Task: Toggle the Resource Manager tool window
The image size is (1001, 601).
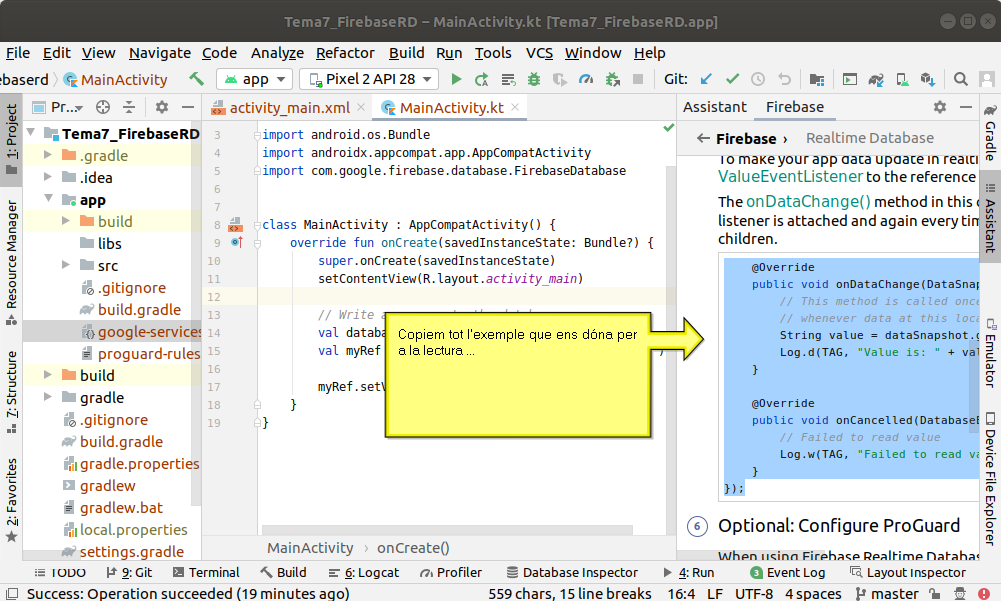Action: [11, 262]
